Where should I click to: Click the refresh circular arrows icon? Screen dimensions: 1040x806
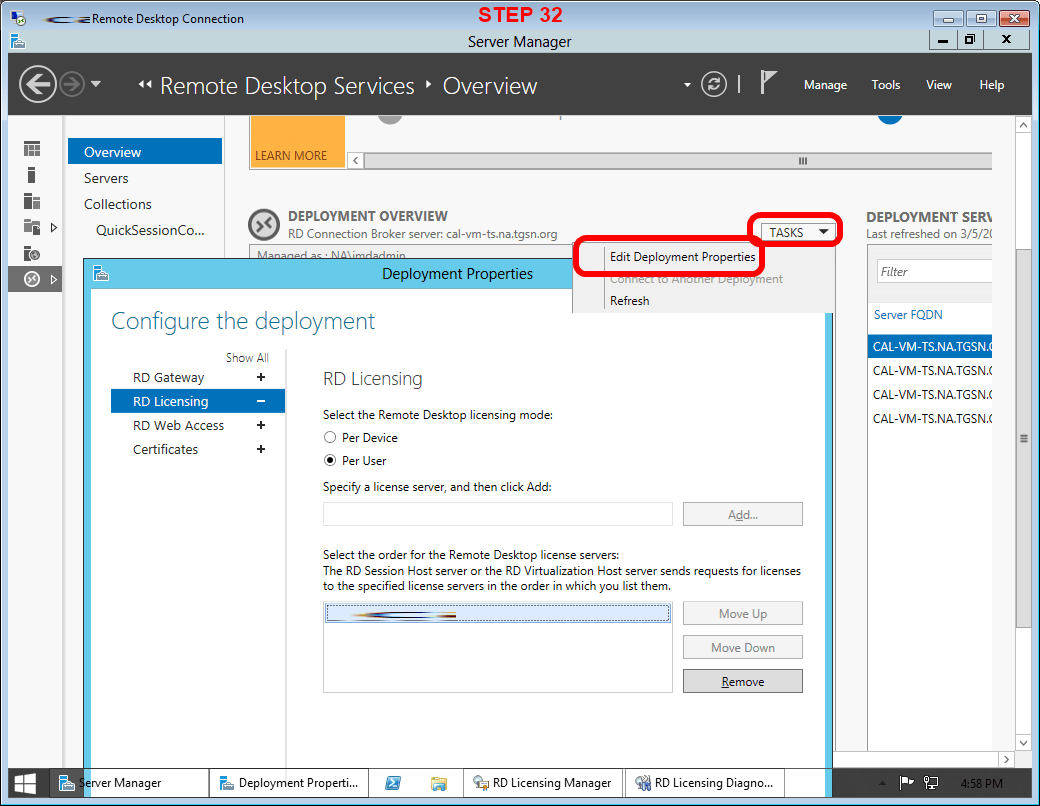713,84
